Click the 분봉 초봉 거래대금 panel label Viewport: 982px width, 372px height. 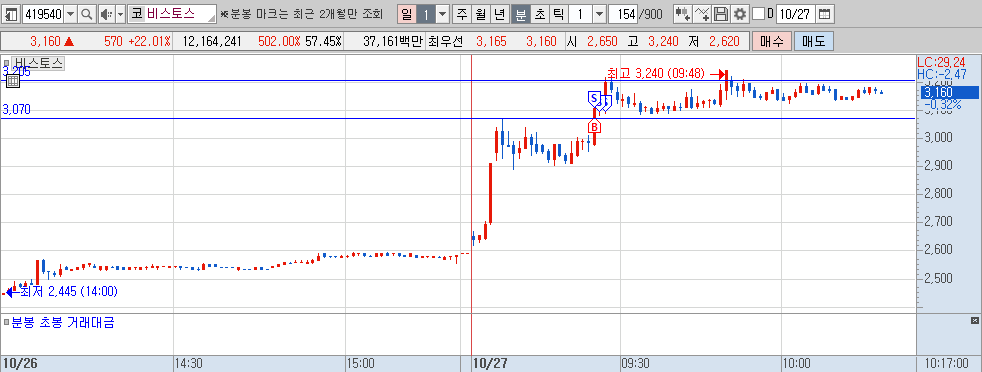coord(63,323)
